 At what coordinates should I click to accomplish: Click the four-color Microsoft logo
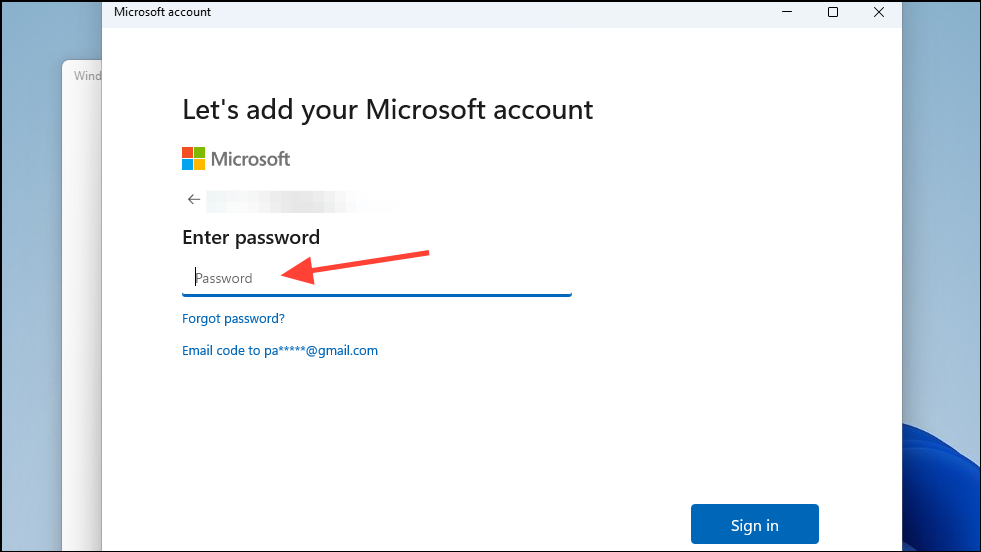tap(193, 159)
